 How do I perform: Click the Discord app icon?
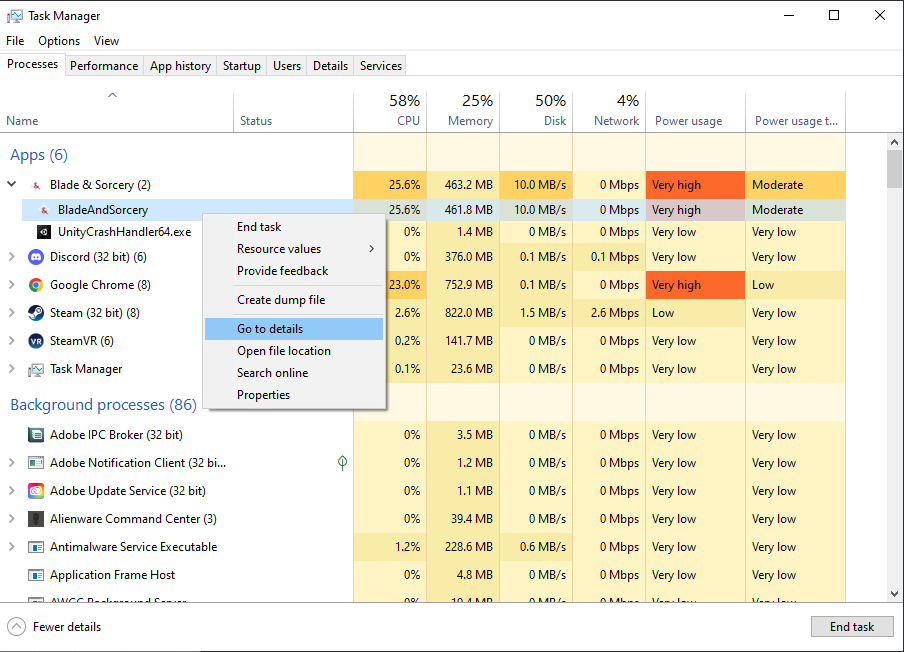coord(36,257)
